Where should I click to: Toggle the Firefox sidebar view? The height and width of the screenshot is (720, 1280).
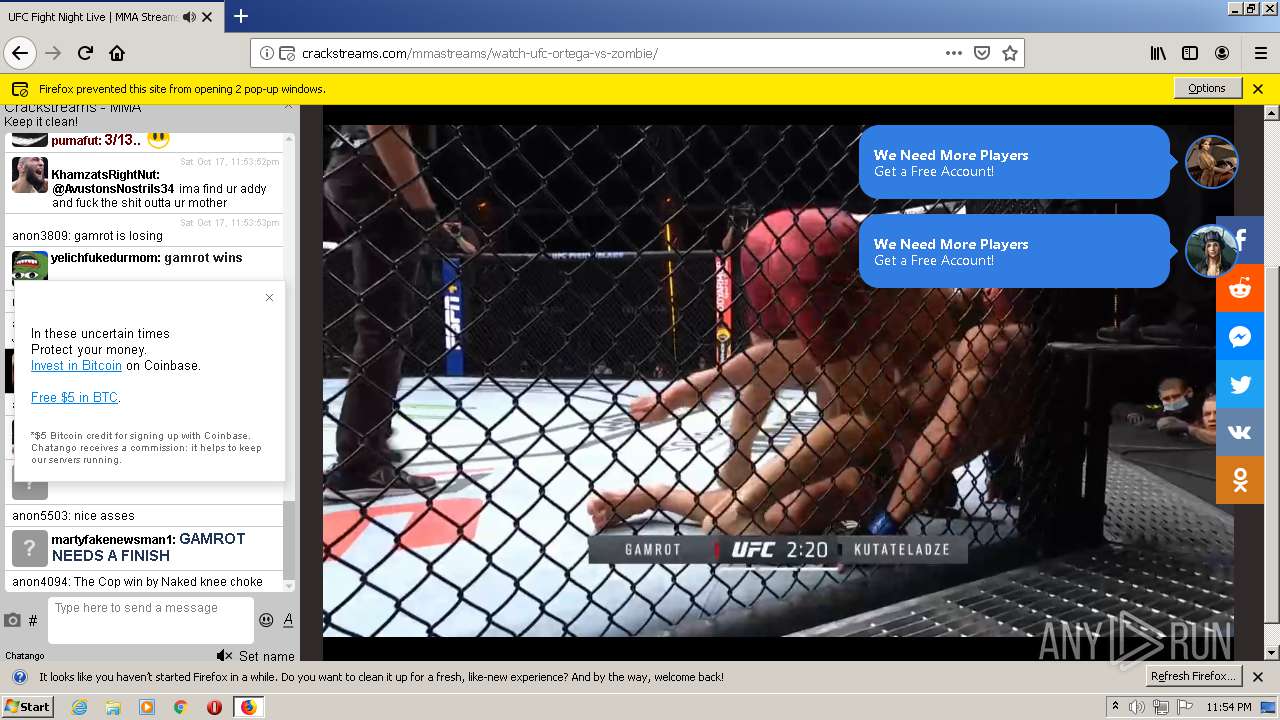(1190, 53)
